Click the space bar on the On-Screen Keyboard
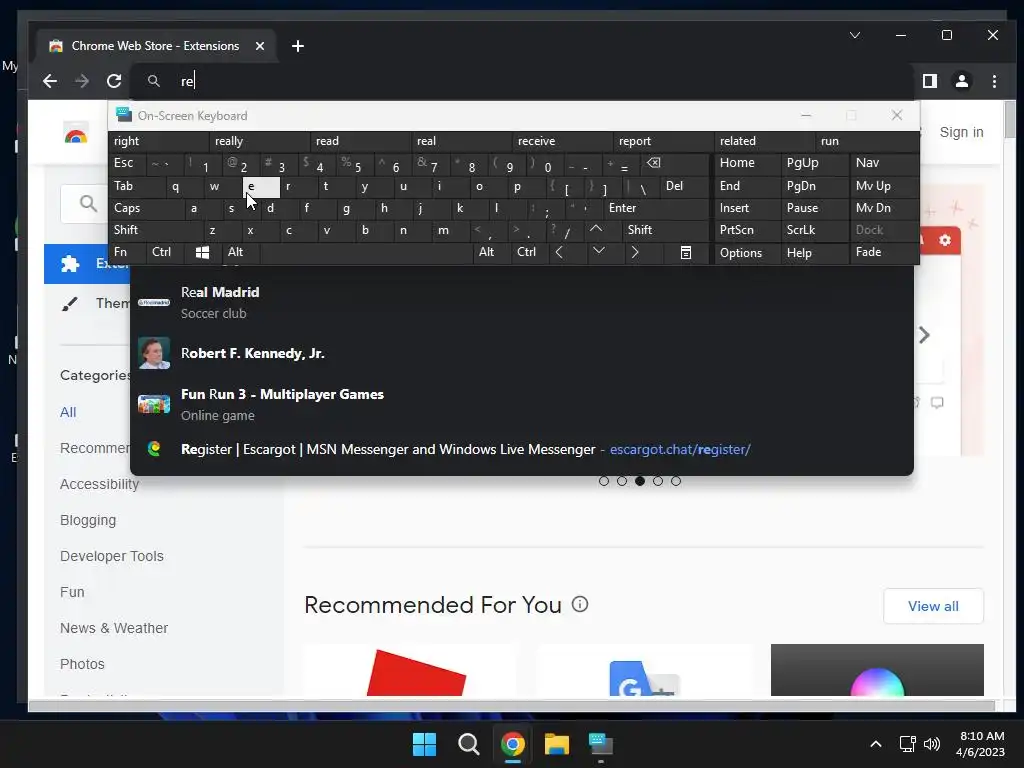 point(366,252)
